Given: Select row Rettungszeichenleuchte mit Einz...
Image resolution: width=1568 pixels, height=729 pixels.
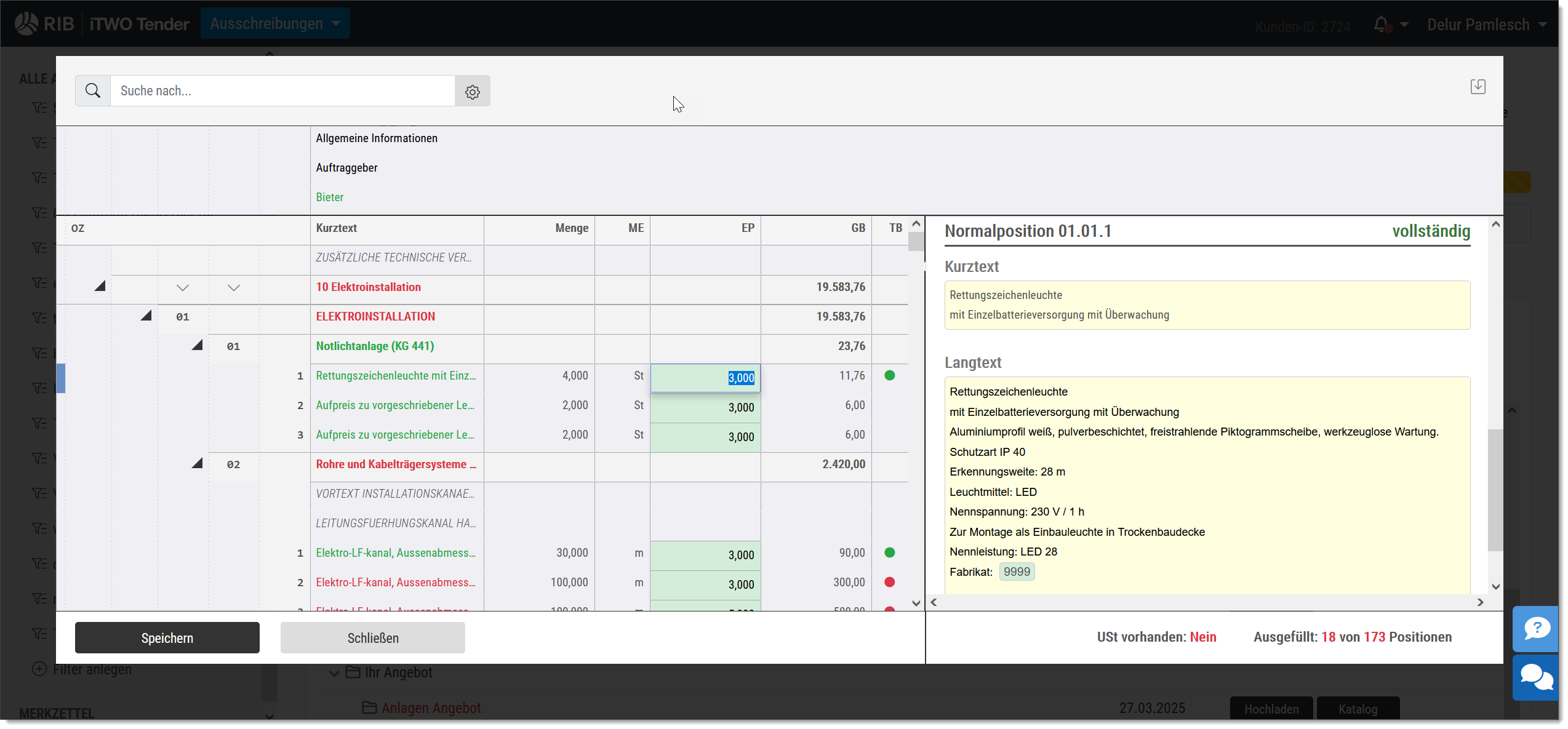Looking at the screenshot, I should 396,375.
